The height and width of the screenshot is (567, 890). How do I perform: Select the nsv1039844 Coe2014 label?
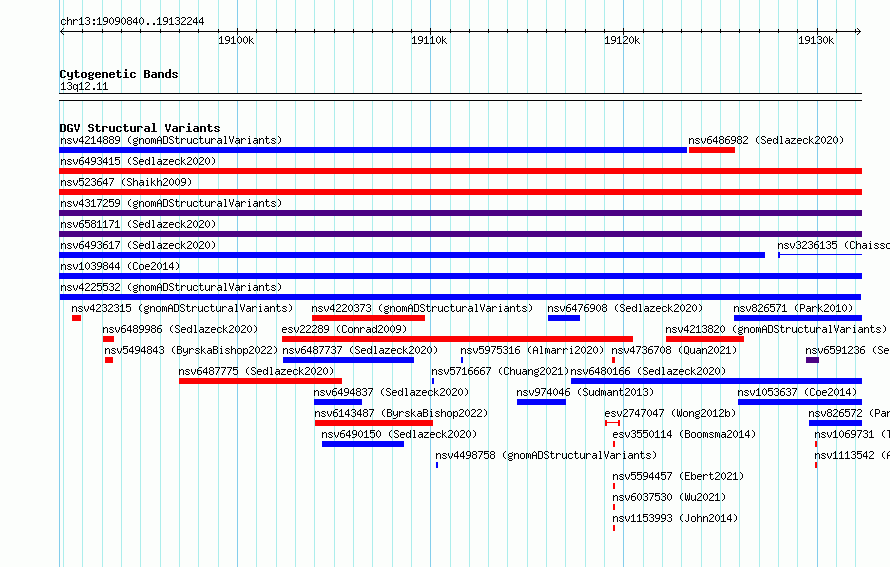[x=120, y=266]
